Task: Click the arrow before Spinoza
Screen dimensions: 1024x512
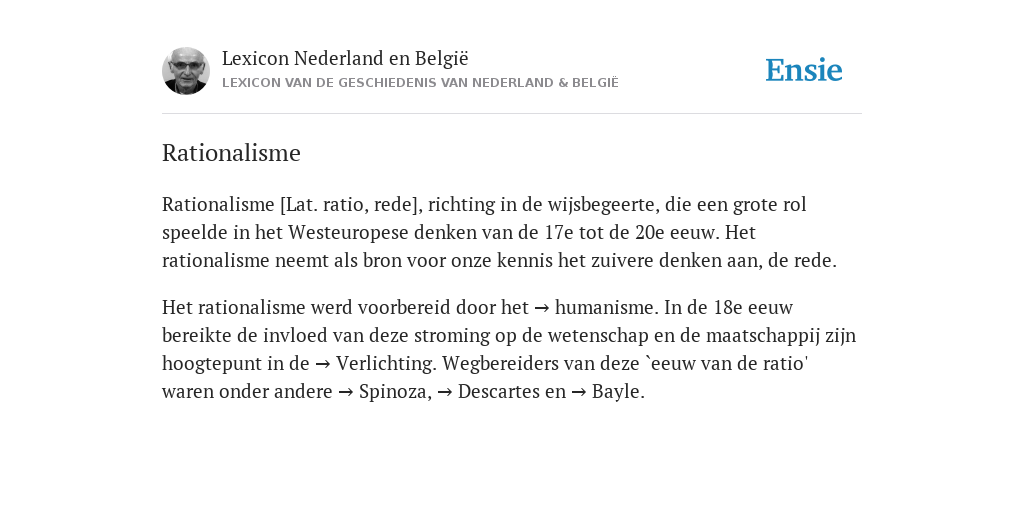Action: tap(345, 392)
